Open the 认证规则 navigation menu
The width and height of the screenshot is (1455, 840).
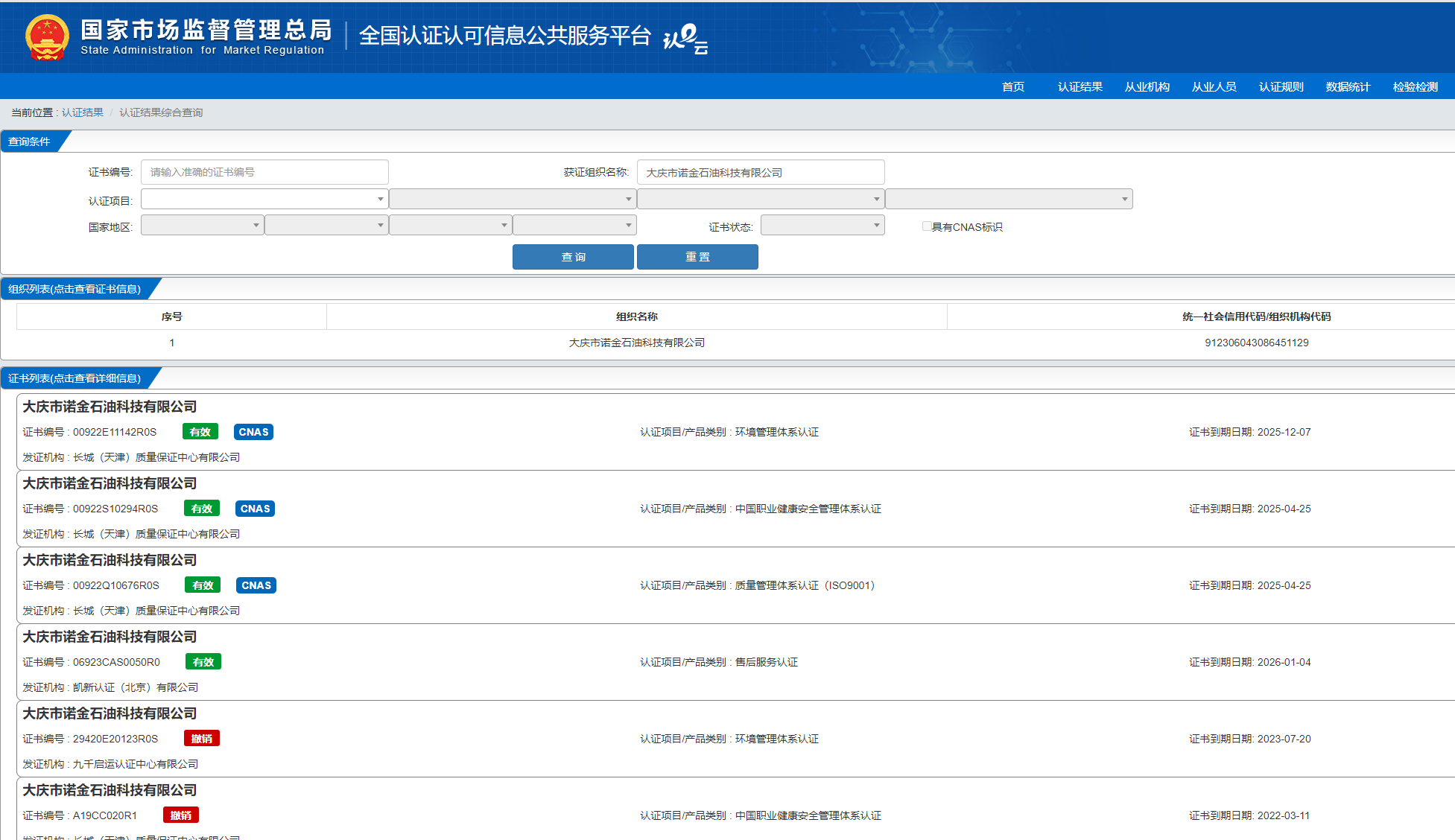[1281, 87]
